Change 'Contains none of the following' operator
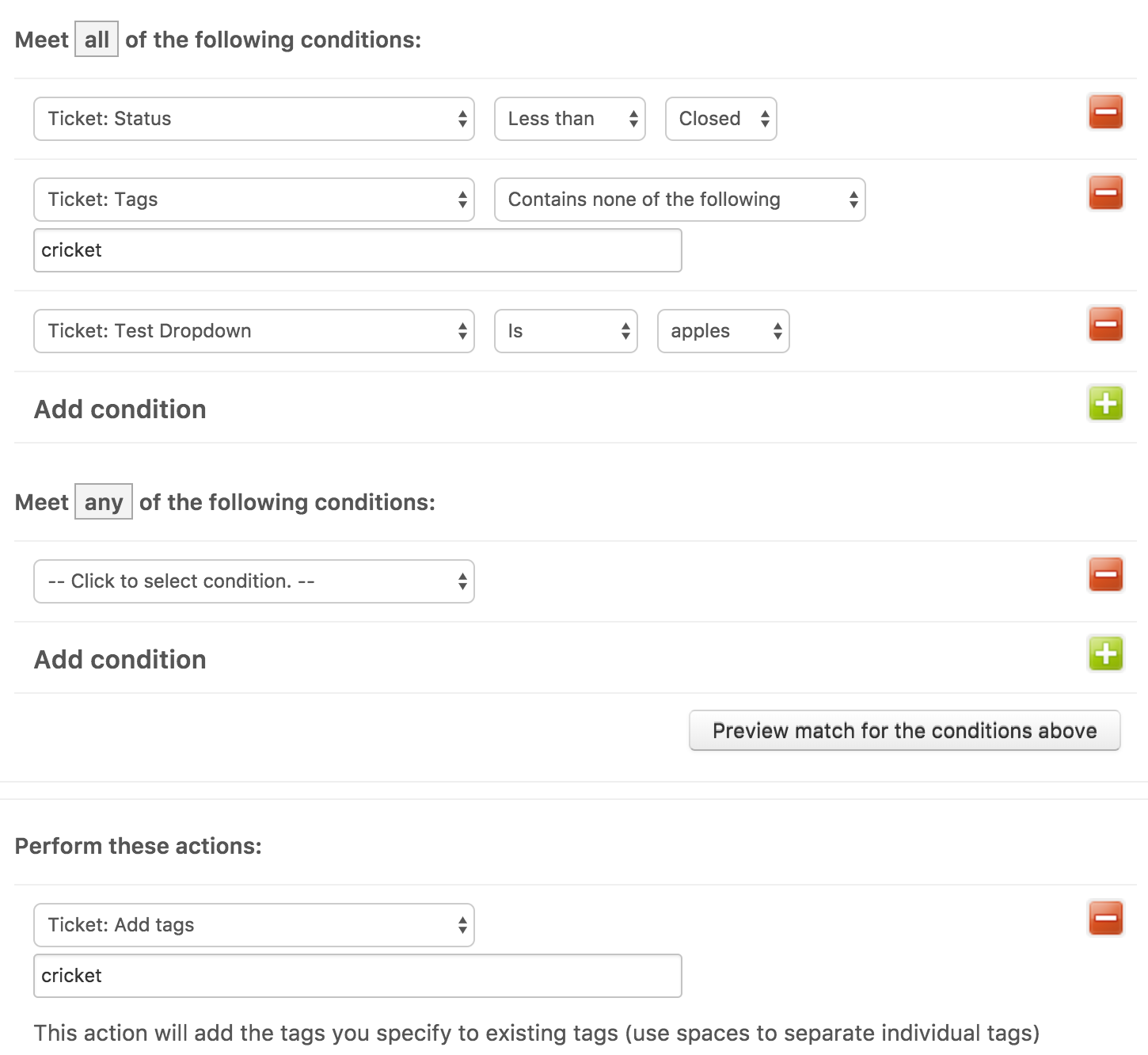 tap(679, 200)
